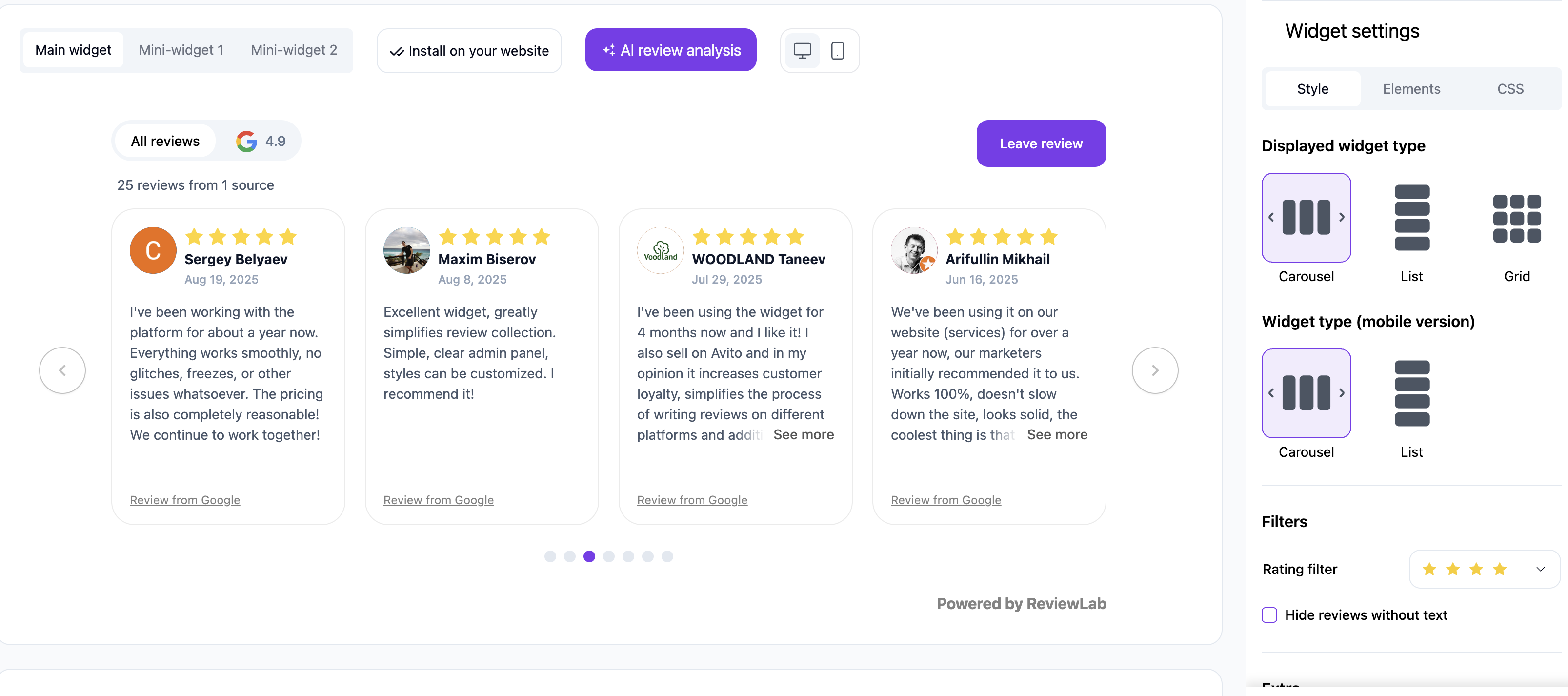Select the Grid widget type
The image size is (1568, 696).
(x=1517, y=218)
